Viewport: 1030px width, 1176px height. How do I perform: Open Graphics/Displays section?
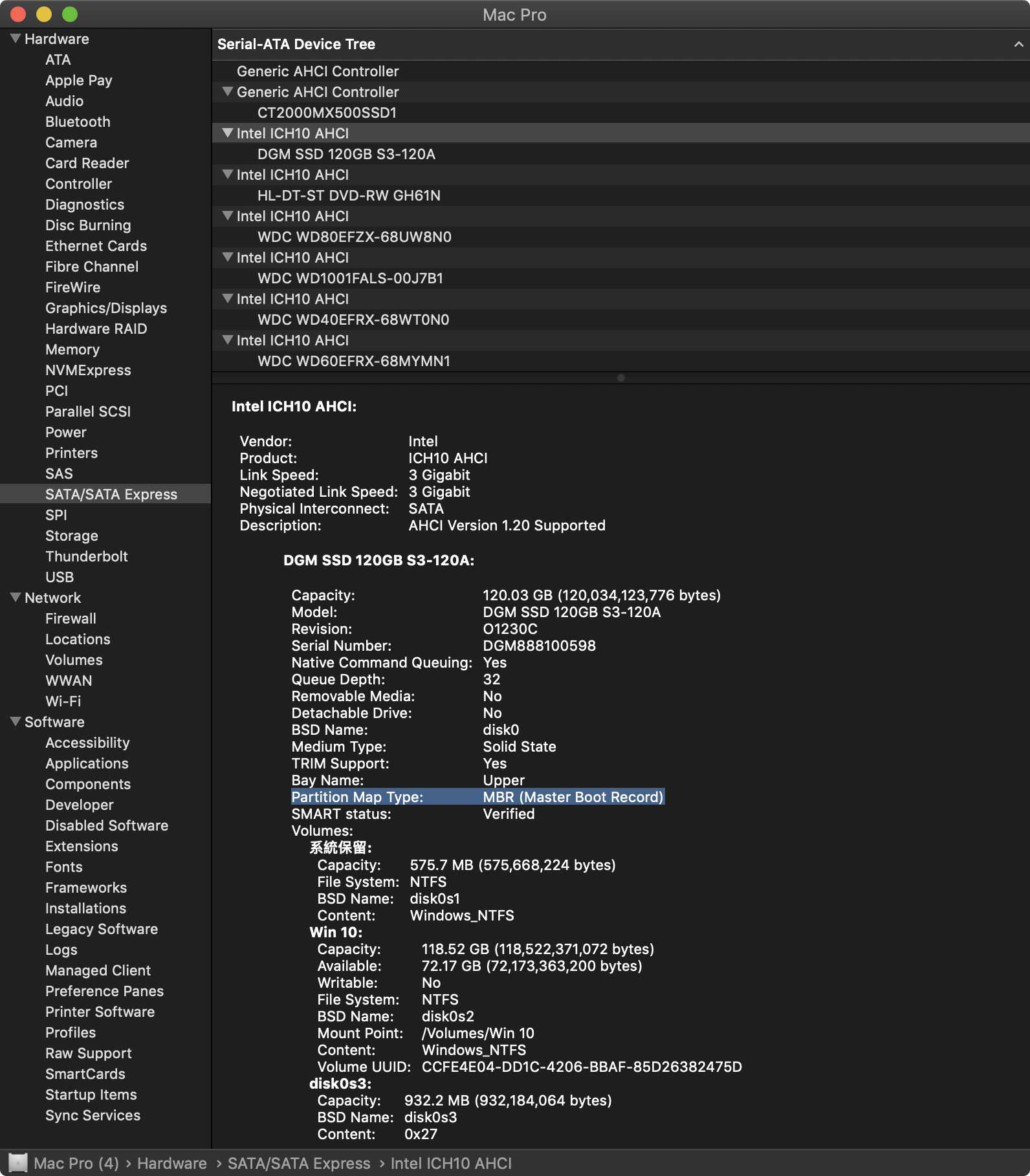(105, 308)
